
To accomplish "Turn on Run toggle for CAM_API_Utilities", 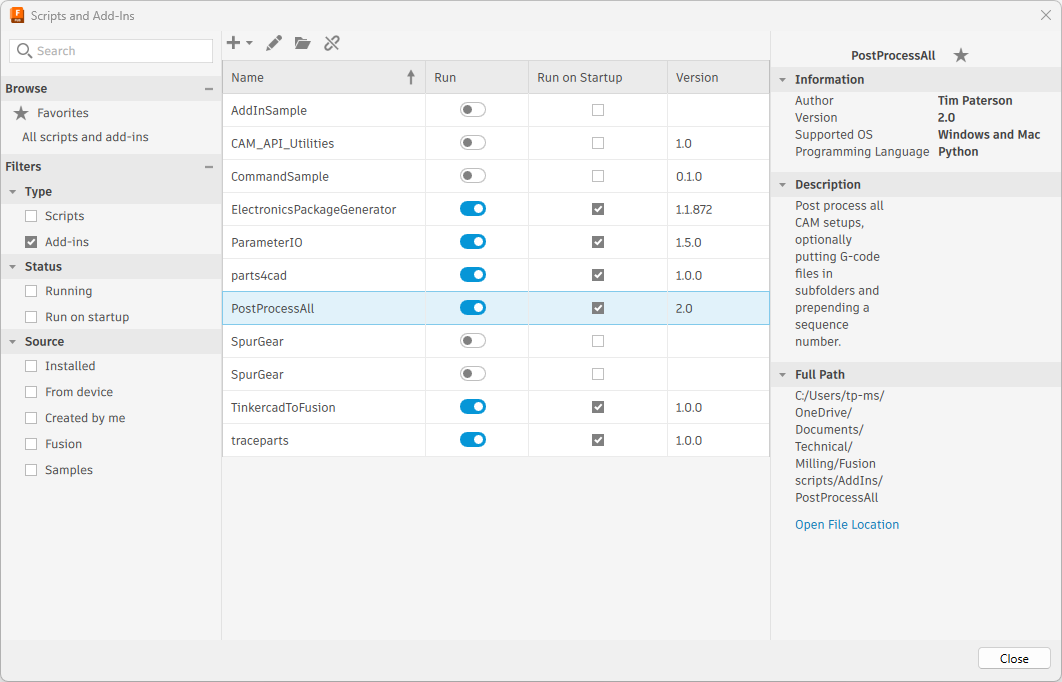I will coord(473,143).
